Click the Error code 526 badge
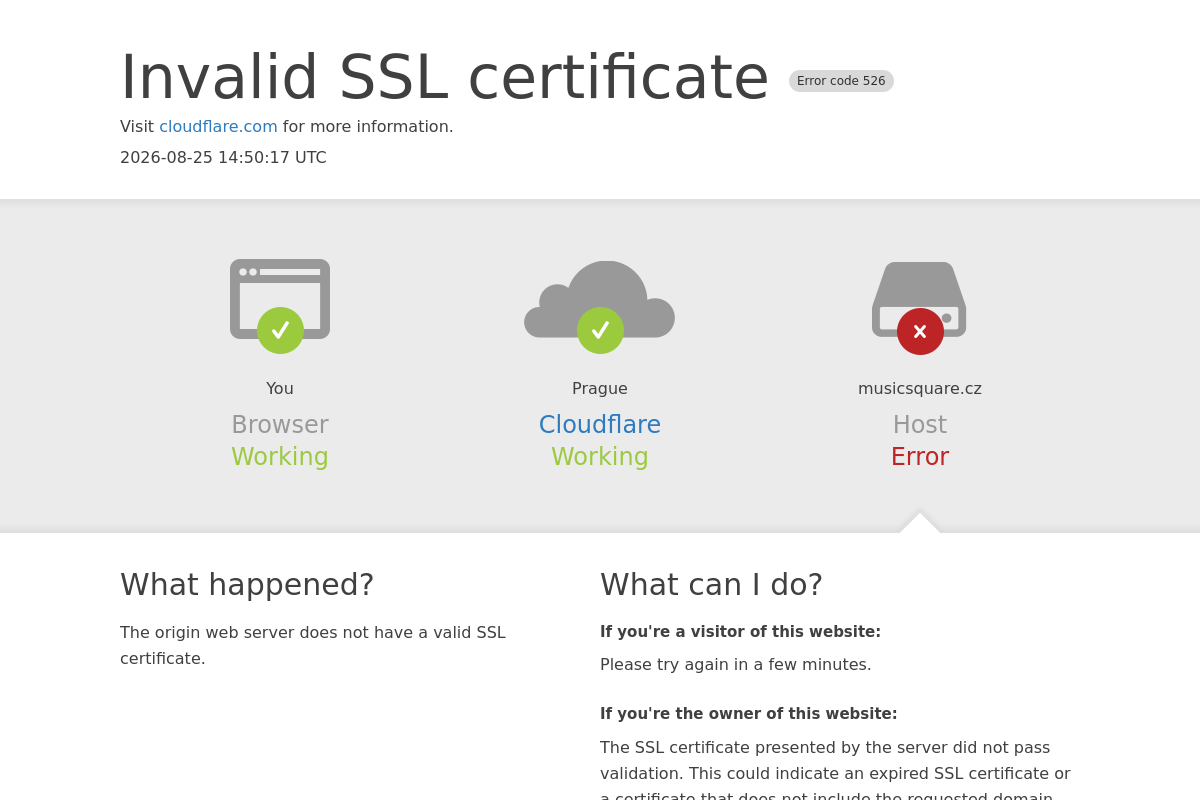 [841, 81]
